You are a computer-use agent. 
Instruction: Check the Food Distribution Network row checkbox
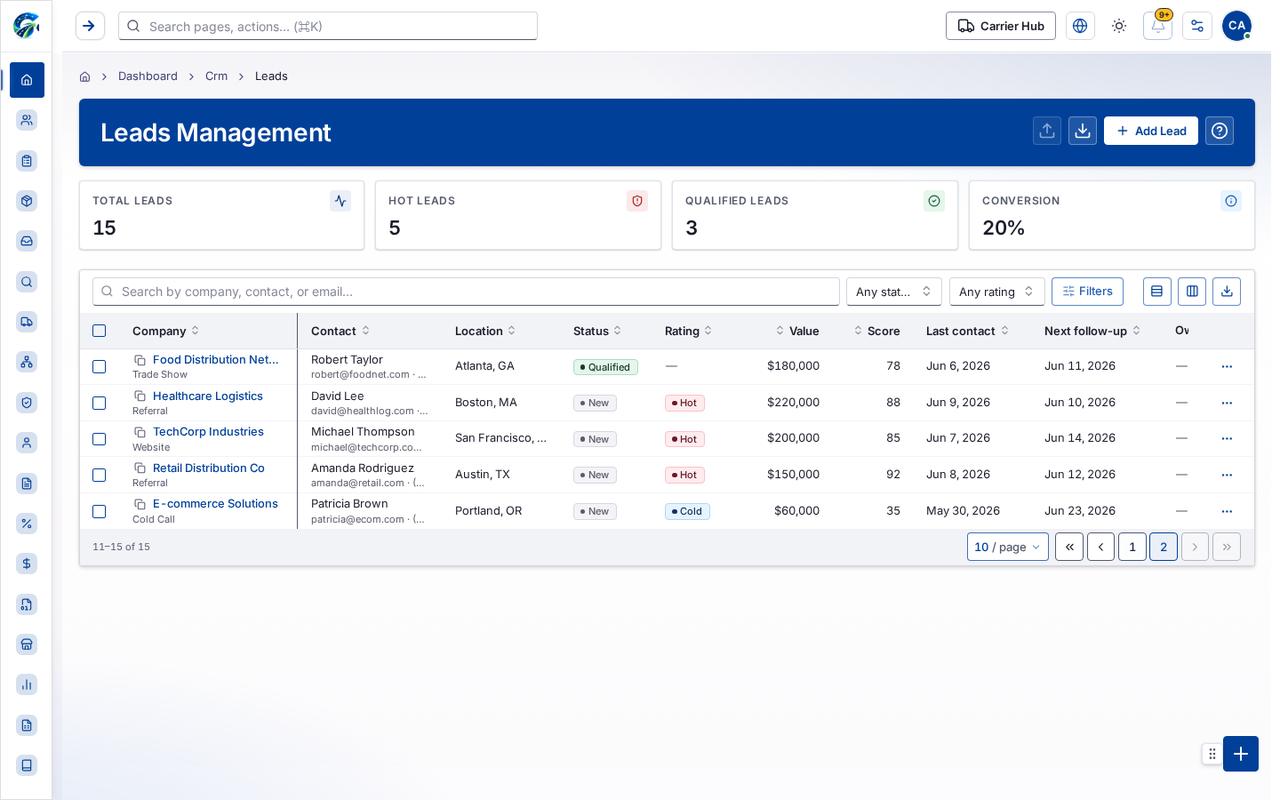coord(99,367)
